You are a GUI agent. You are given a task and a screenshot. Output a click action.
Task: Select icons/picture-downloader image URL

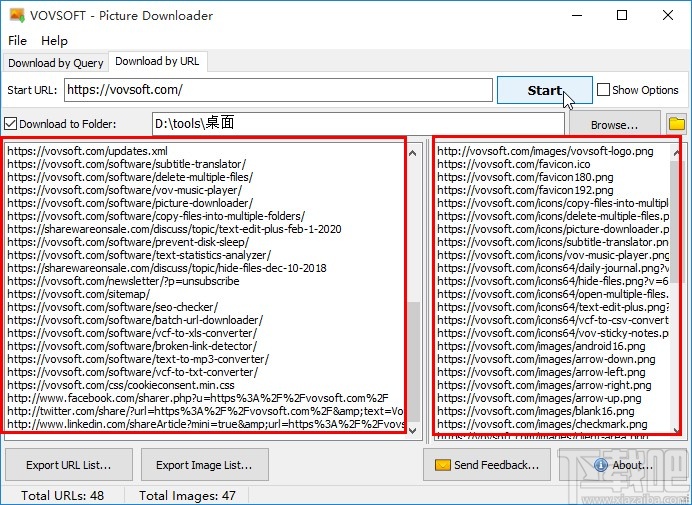click(x=553, y=229)
